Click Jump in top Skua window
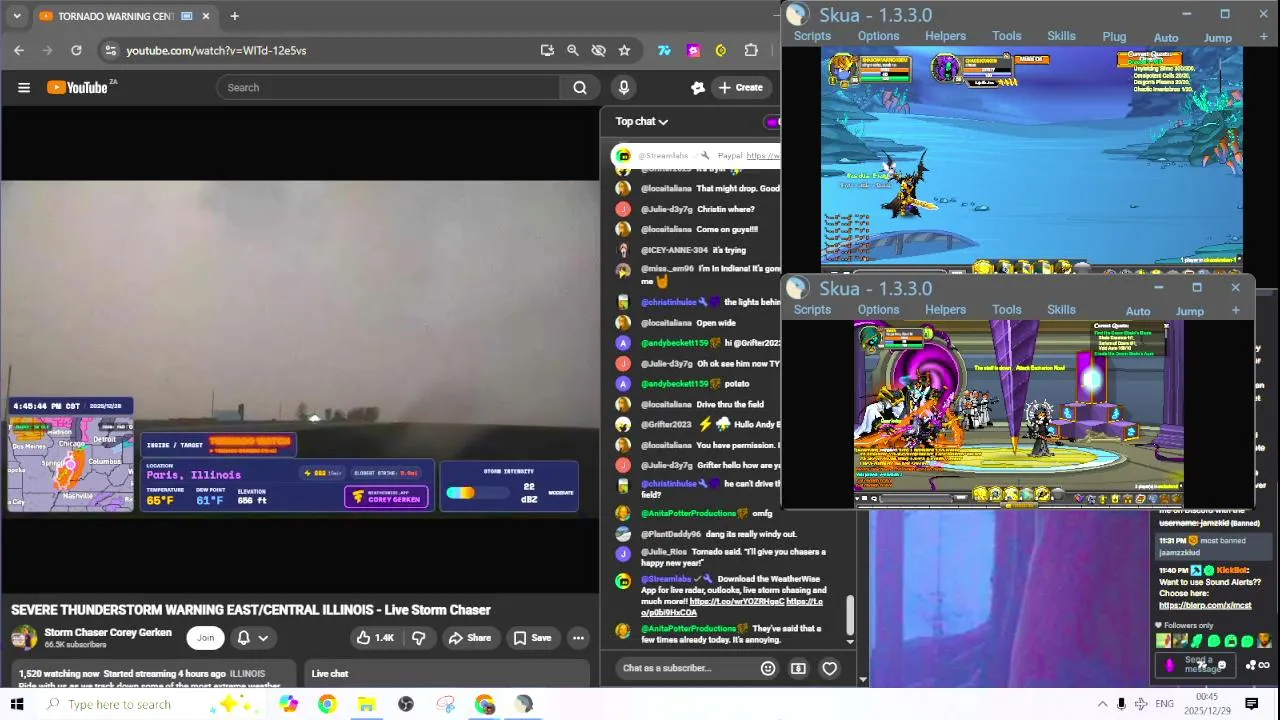This screenshot has width=1280, height=720. point(1217,38)
